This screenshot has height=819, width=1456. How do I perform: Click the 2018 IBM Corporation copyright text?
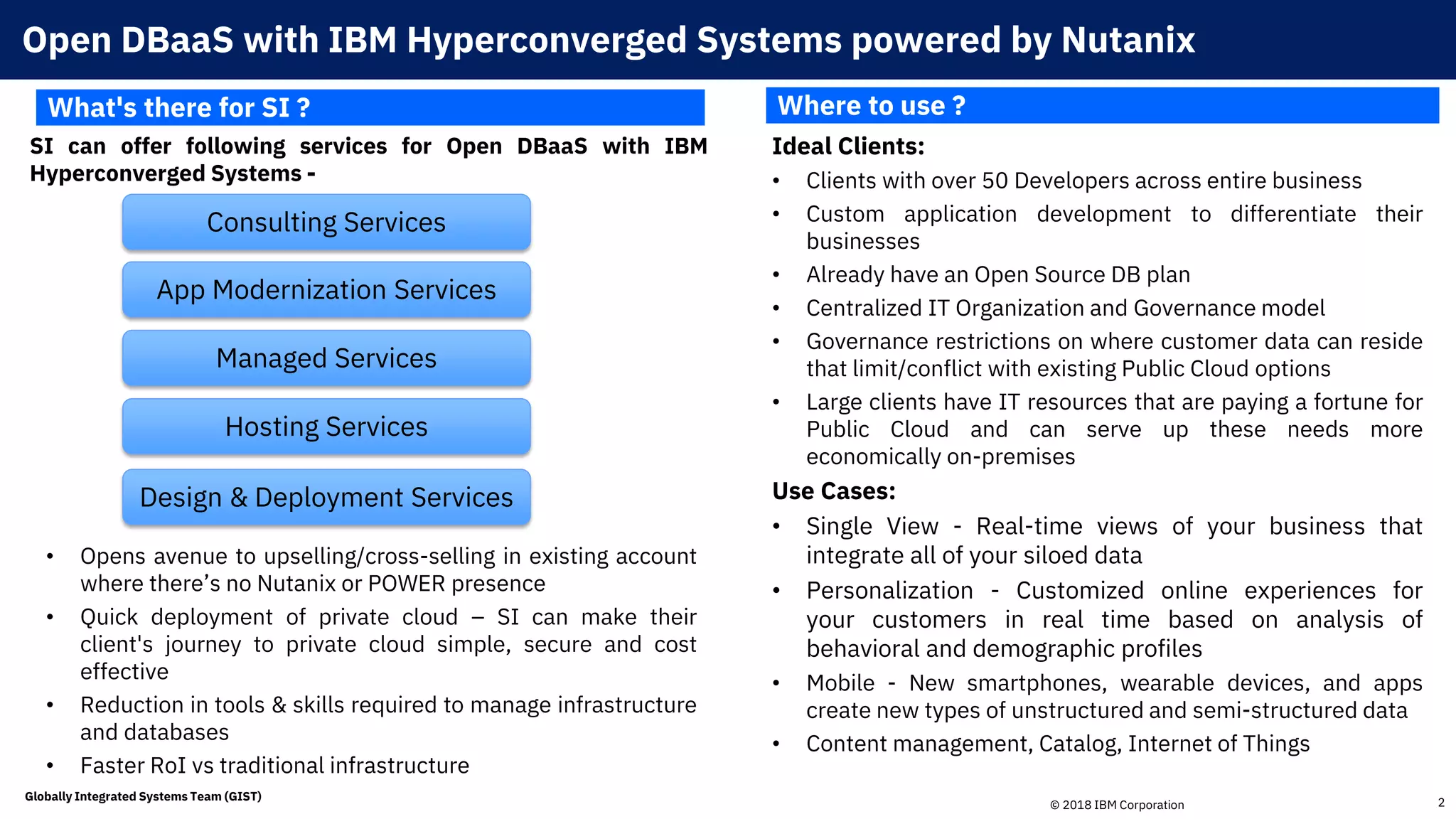tap(1116, 805)
